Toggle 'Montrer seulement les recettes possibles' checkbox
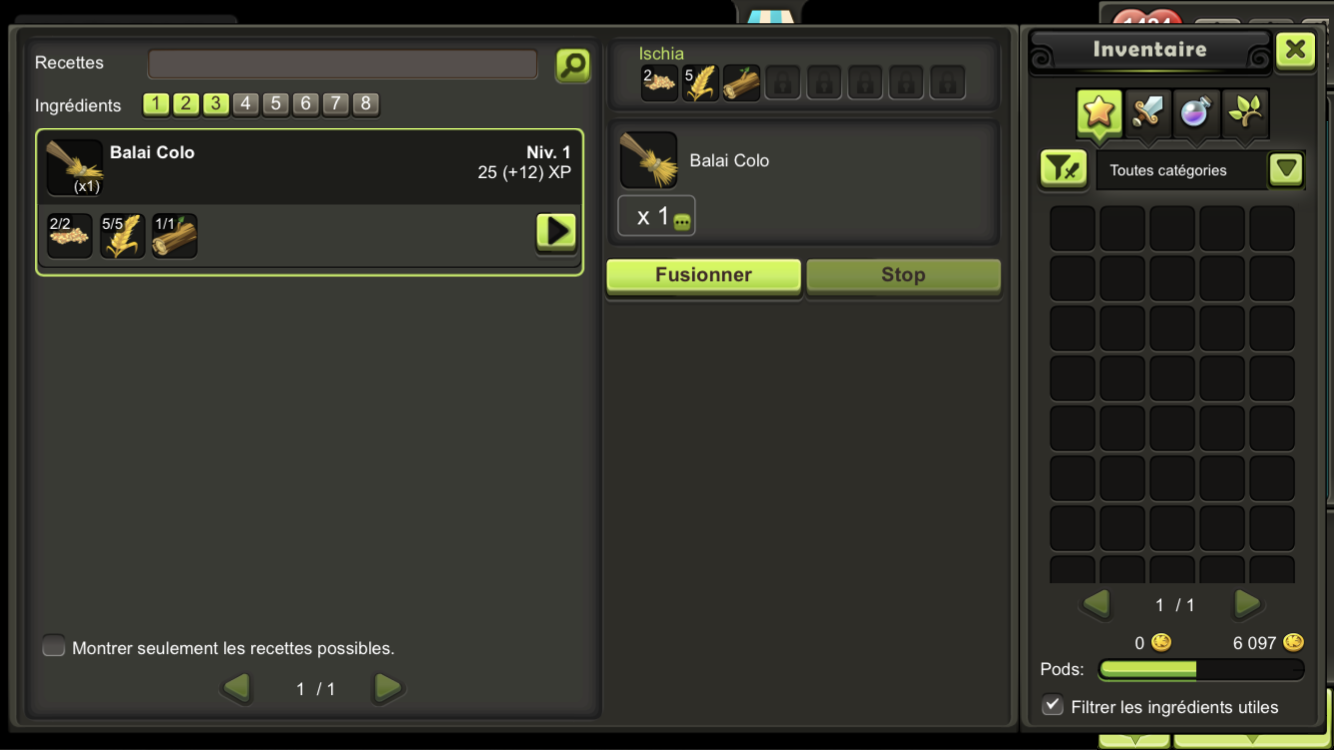This screenshot has width=1334, height=750. coord(54,647)
